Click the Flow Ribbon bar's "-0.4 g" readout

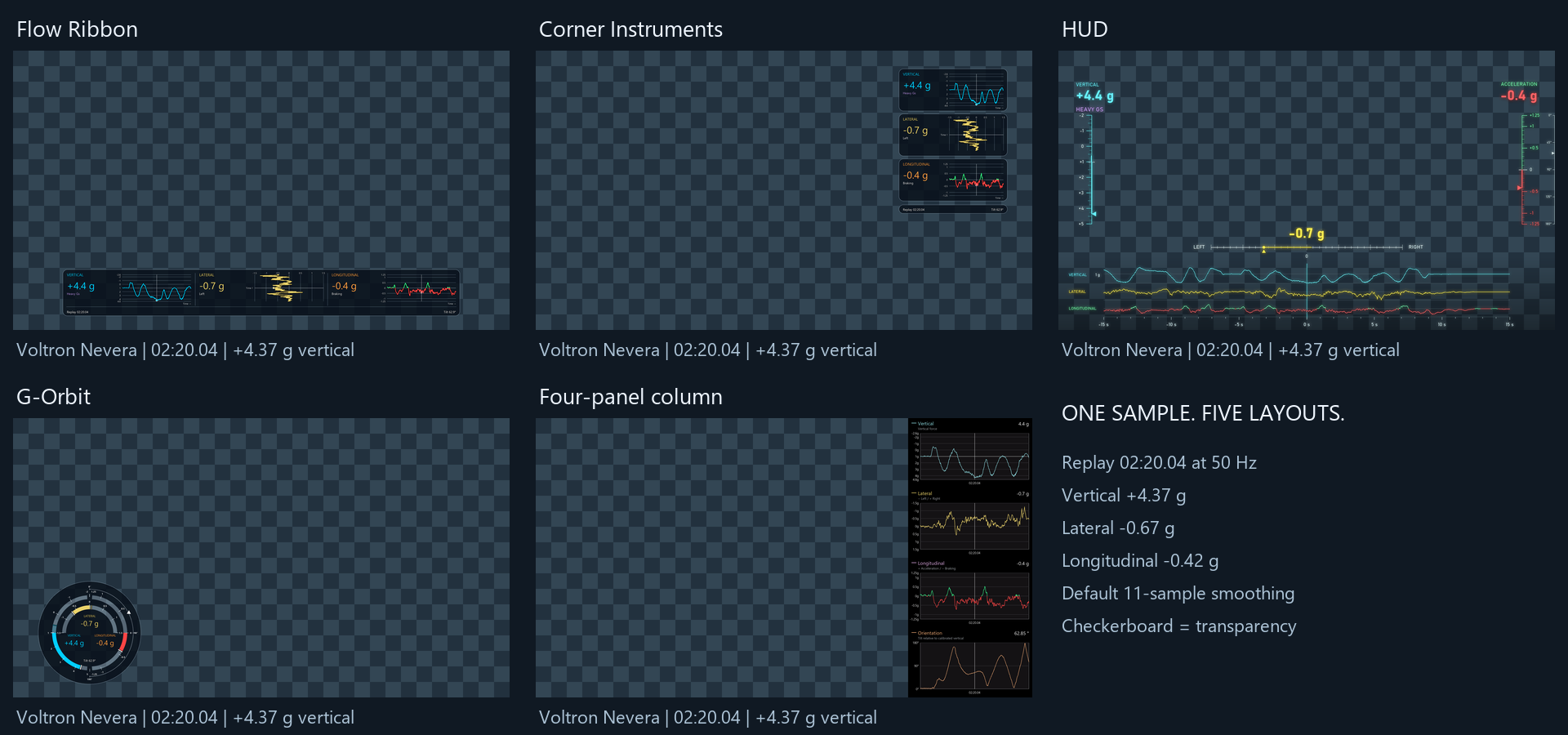click(344, 287)
